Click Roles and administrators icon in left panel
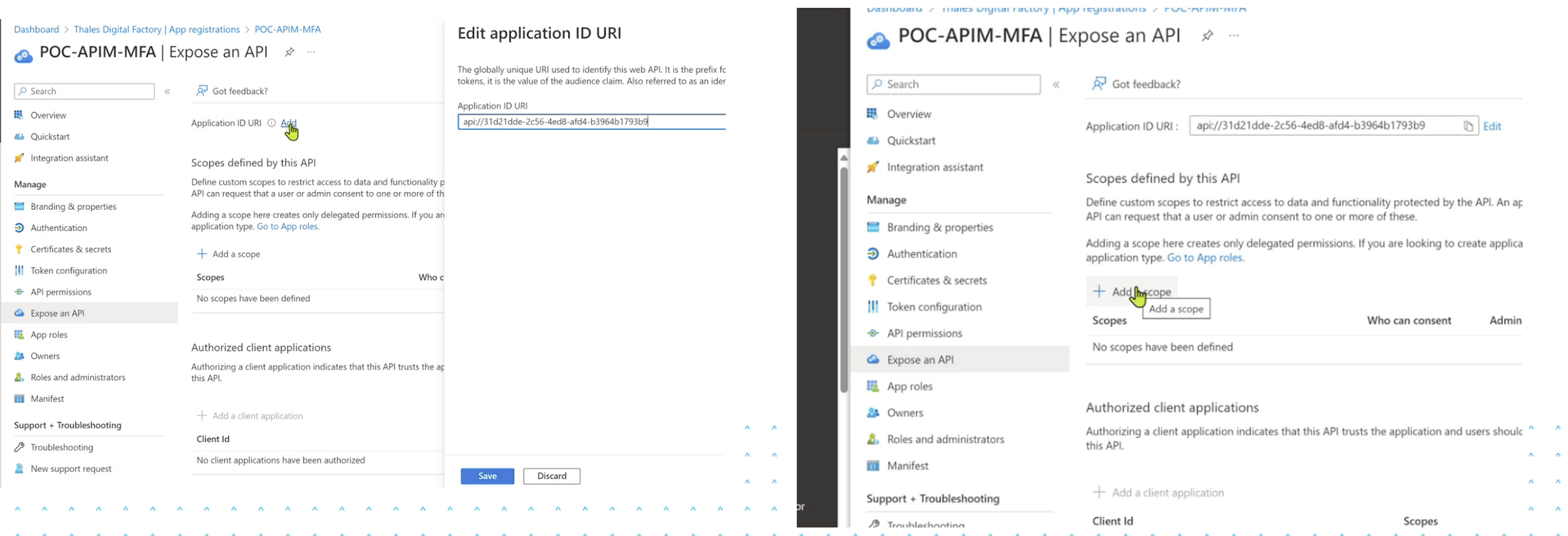The width and height of the screenshot is (1568, 536). pos(19,377)
